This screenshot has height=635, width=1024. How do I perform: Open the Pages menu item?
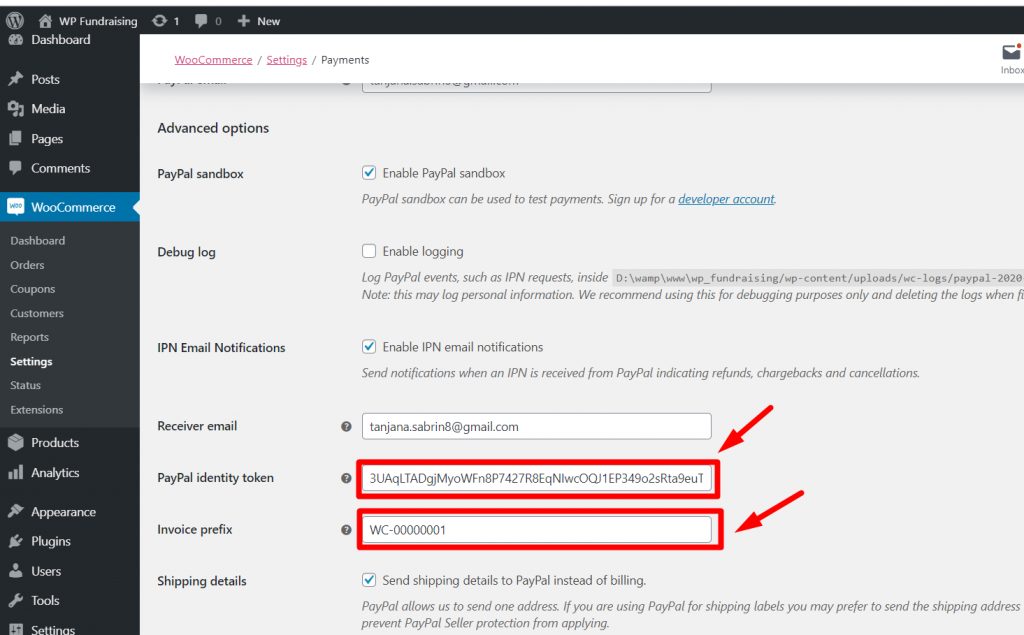pyautogui.click(x=47, y=138)
